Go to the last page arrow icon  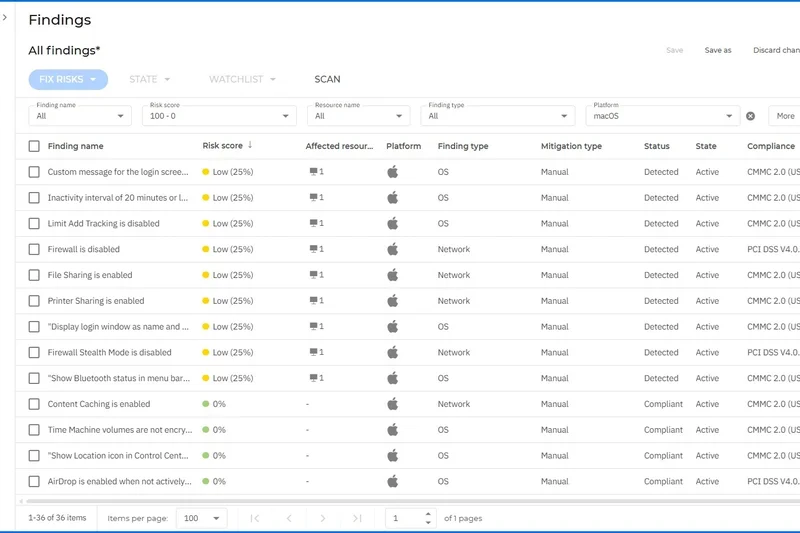357,518
